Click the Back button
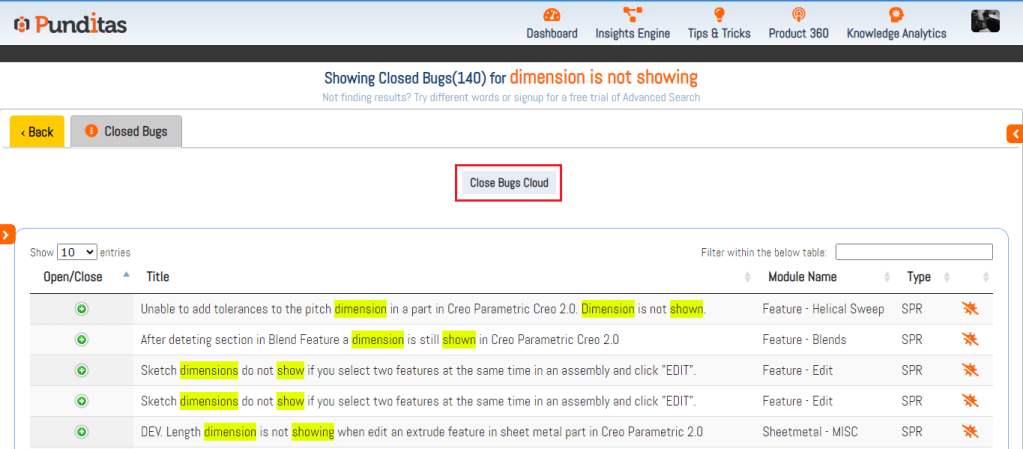Viewport: 1023px width, 449px height. click(37, 132)
